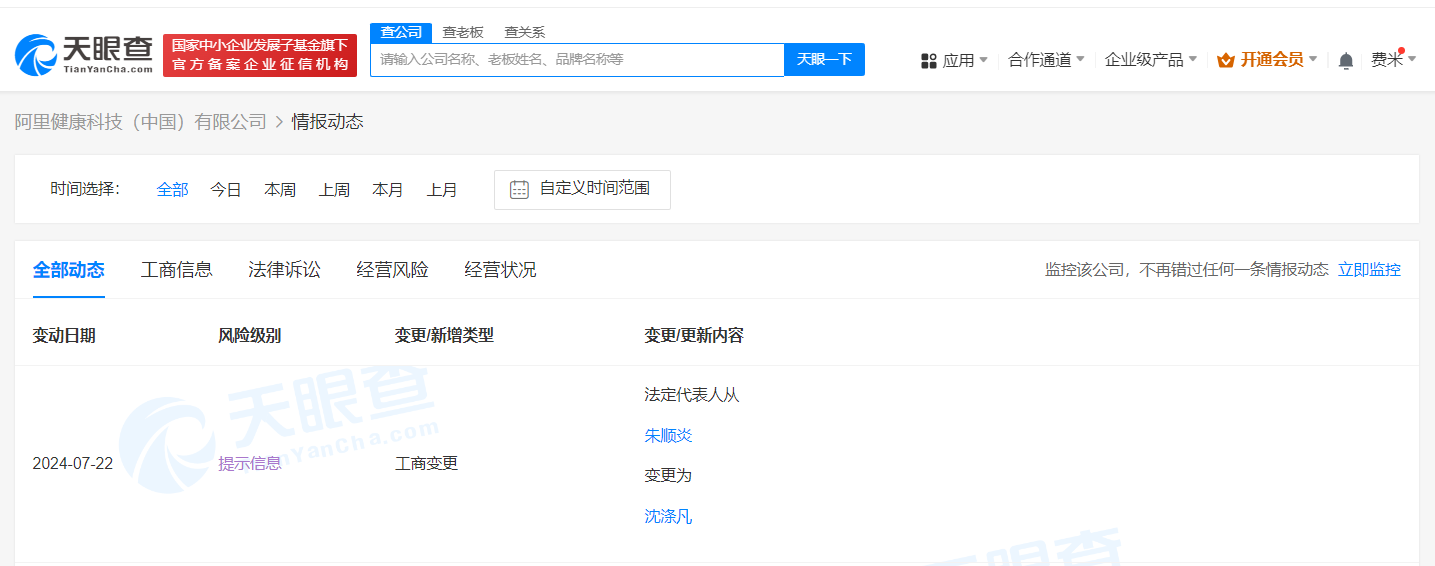
Task: Click the 风险级别 column header
Action: pos(249,335)
